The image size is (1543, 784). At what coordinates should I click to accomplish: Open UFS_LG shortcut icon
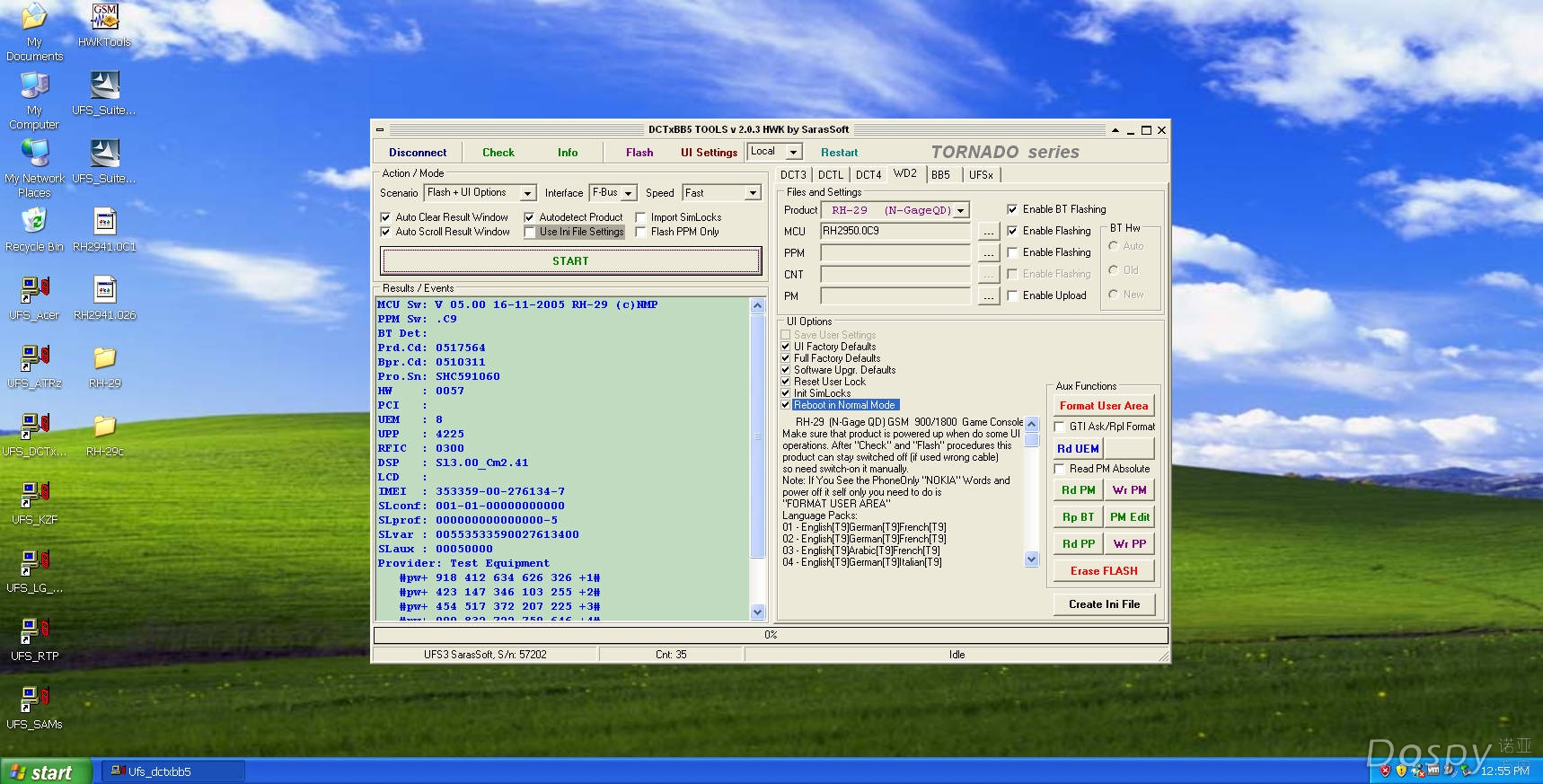pos(34,570)
